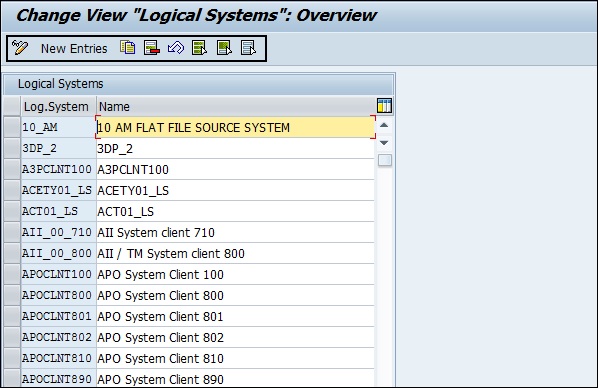The image size is (598, 388).
Task: Click the vertical scrollbar thumb
Action: point(384,160)
